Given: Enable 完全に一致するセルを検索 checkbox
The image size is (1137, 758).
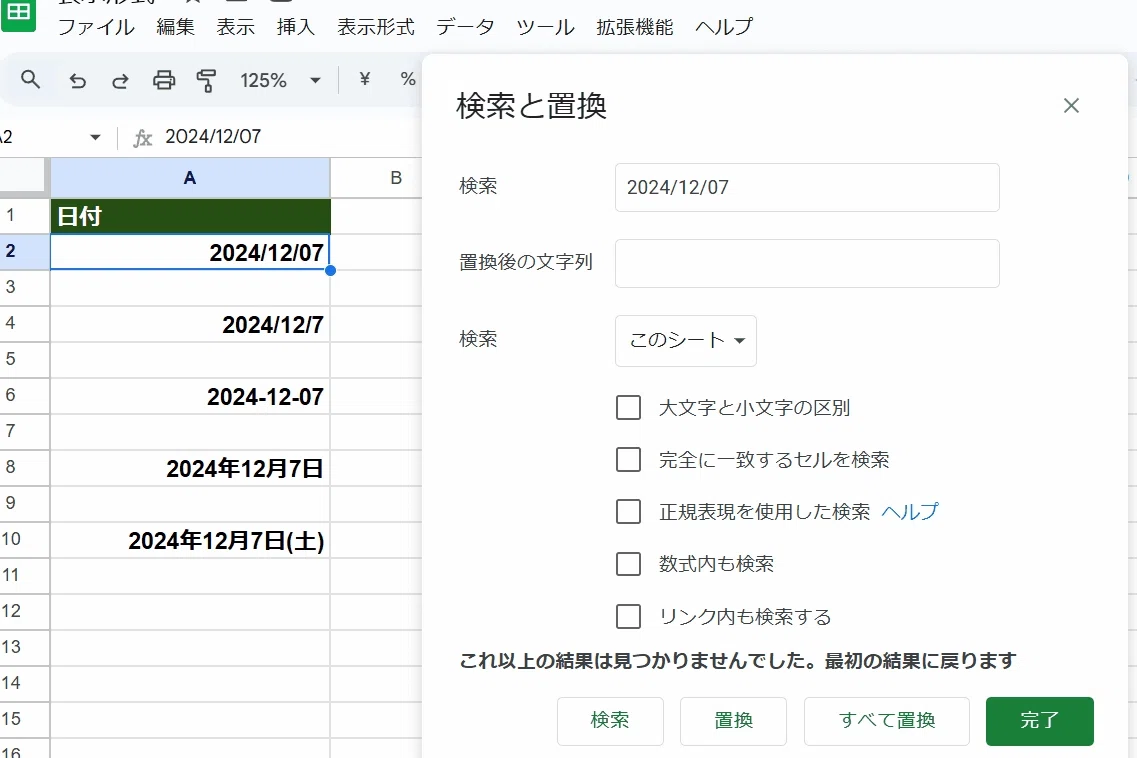Looking at the screenshot, I should 628,460.
